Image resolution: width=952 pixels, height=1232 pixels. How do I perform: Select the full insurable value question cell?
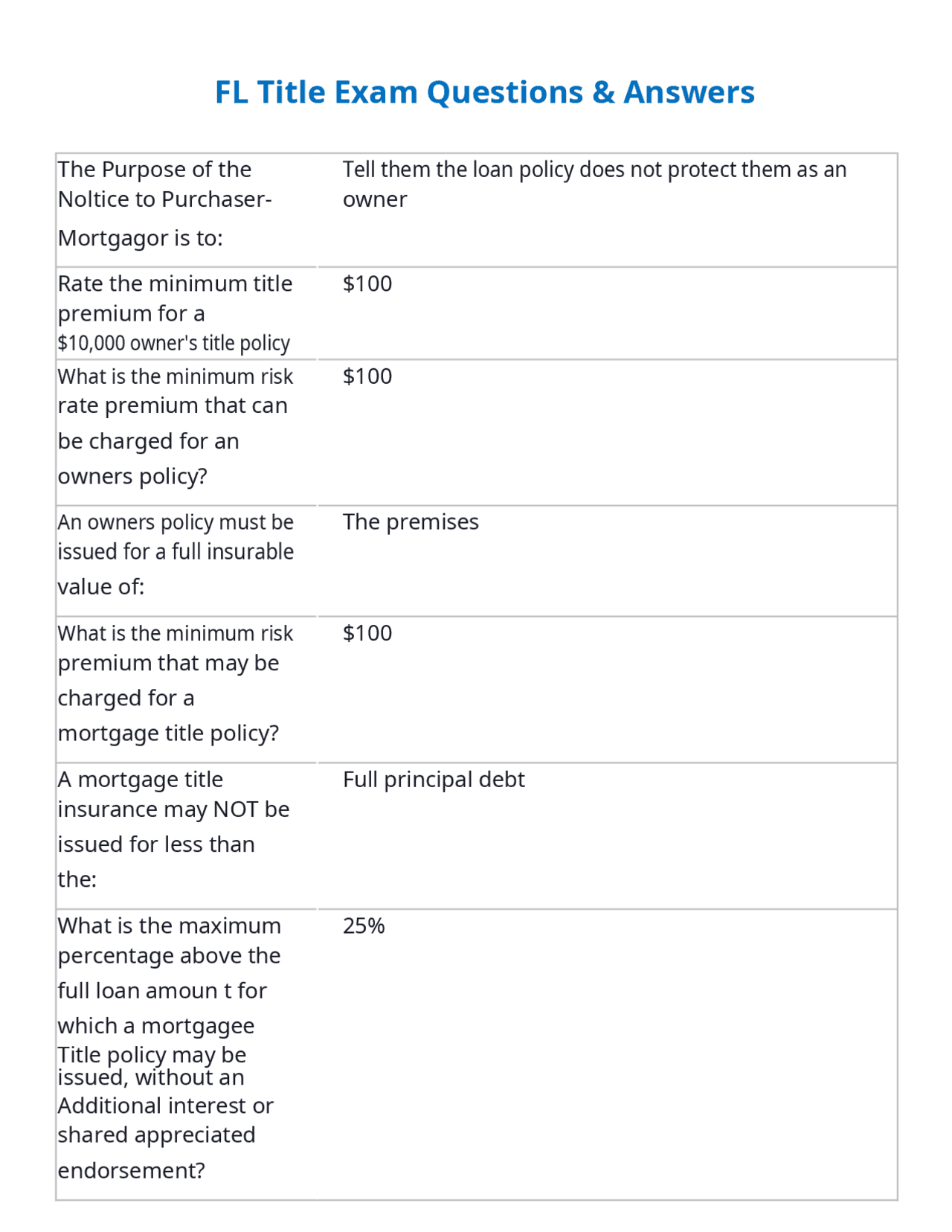(x=187, y=561)
